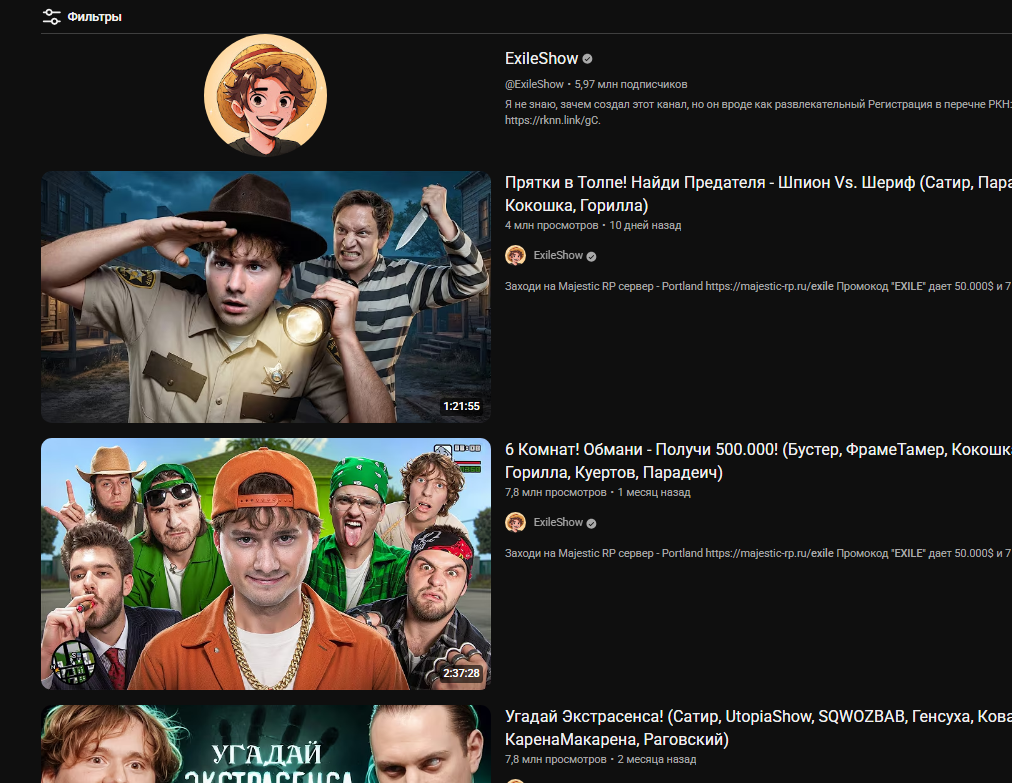Click the 2:37:28 duration badge
1012x783 pixels.
point(461,673)
